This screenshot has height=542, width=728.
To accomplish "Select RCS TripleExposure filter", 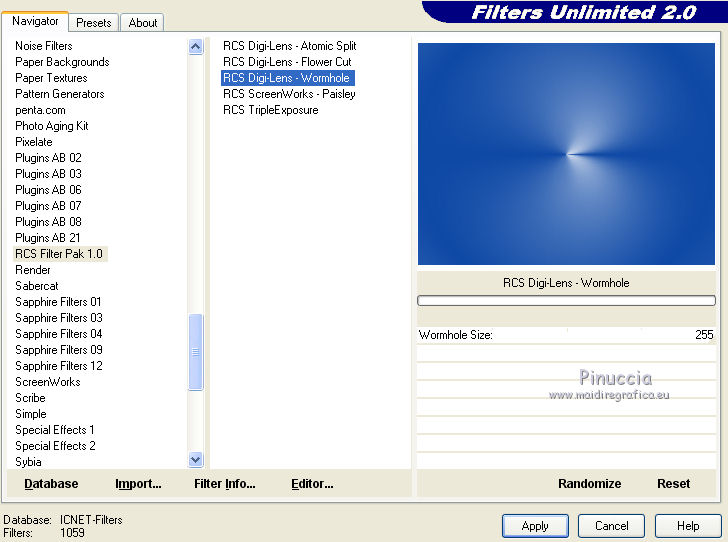I will point(271,110).
